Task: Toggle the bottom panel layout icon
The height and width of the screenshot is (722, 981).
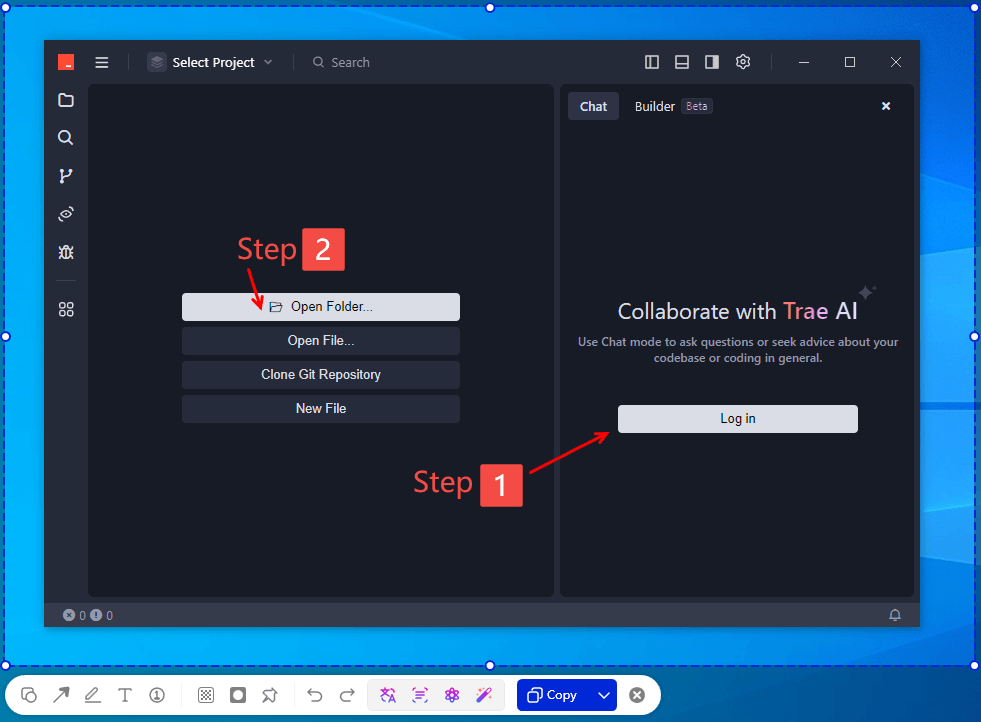Action: pyautogui.click(x=681, y=62)
